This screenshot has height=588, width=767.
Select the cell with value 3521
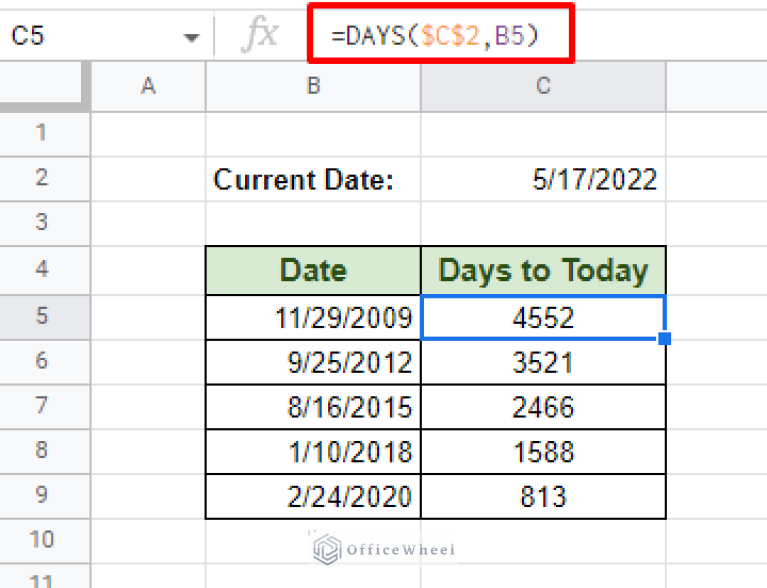tap(543, 362)
